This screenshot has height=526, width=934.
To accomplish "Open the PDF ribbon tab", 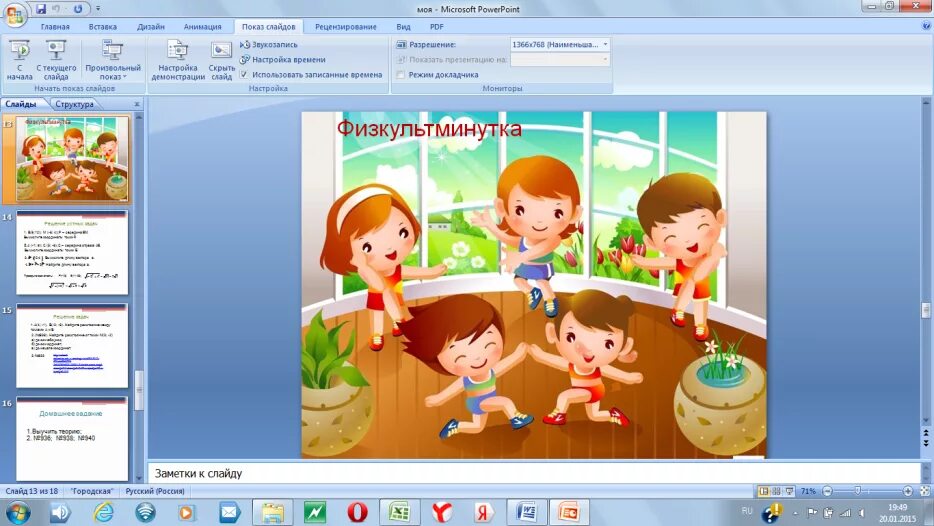I will tap(437, 27).
